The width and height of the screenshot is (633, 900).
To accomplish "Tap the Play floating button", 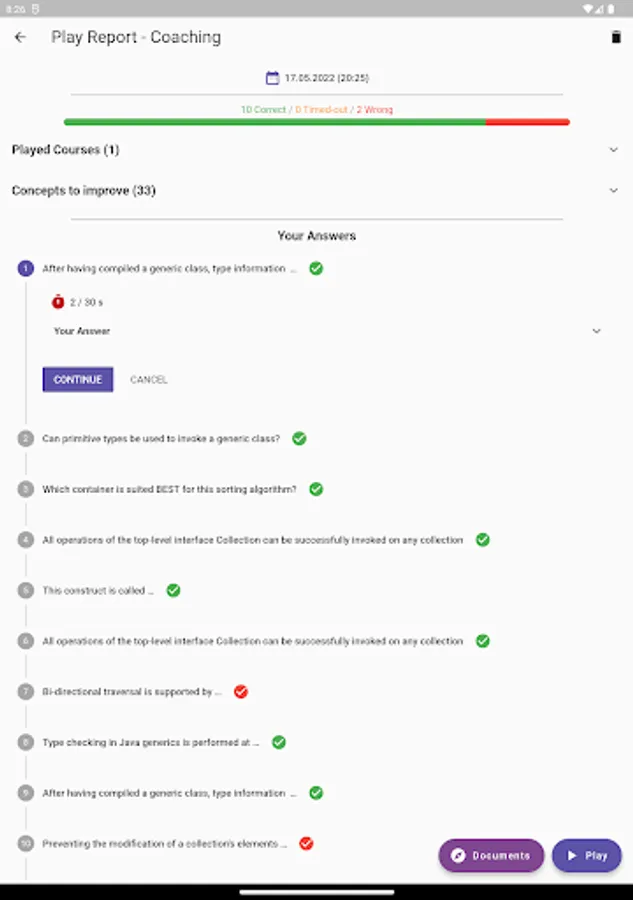I will click(x=587, y=856).
